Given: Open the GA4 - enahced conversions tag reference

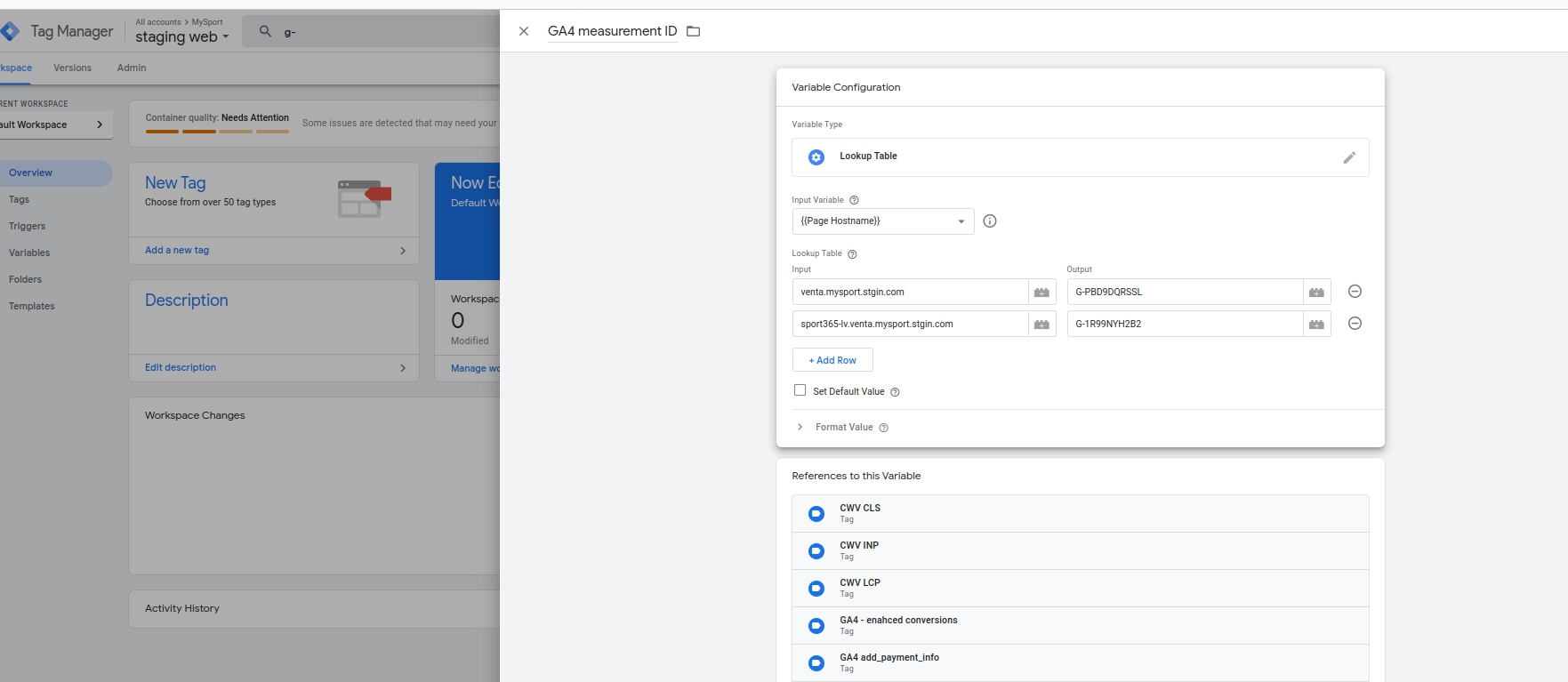Looking at the screenshot, I should 1081,626.
